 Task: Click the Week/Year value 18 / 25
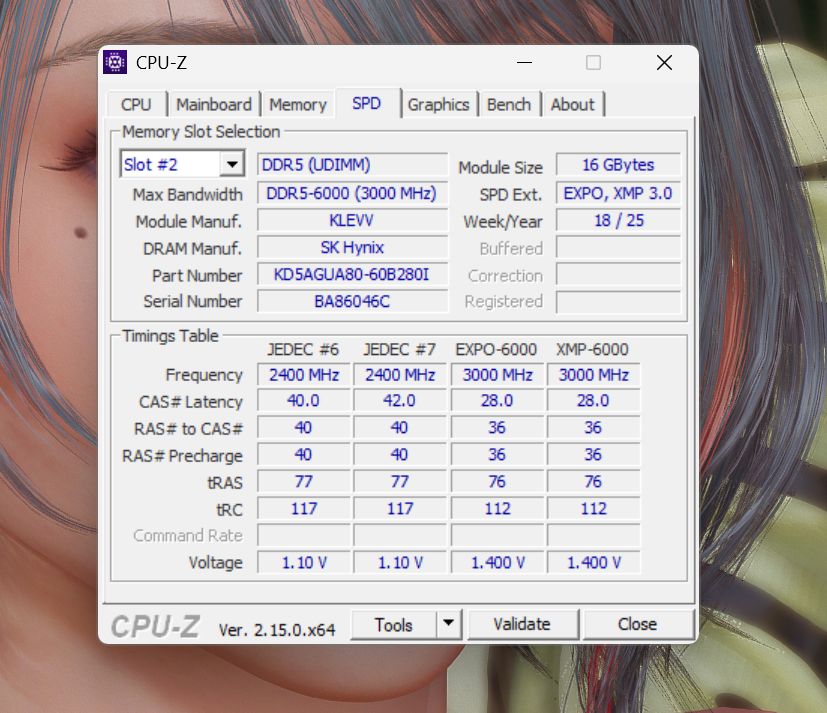pos(618,220)
